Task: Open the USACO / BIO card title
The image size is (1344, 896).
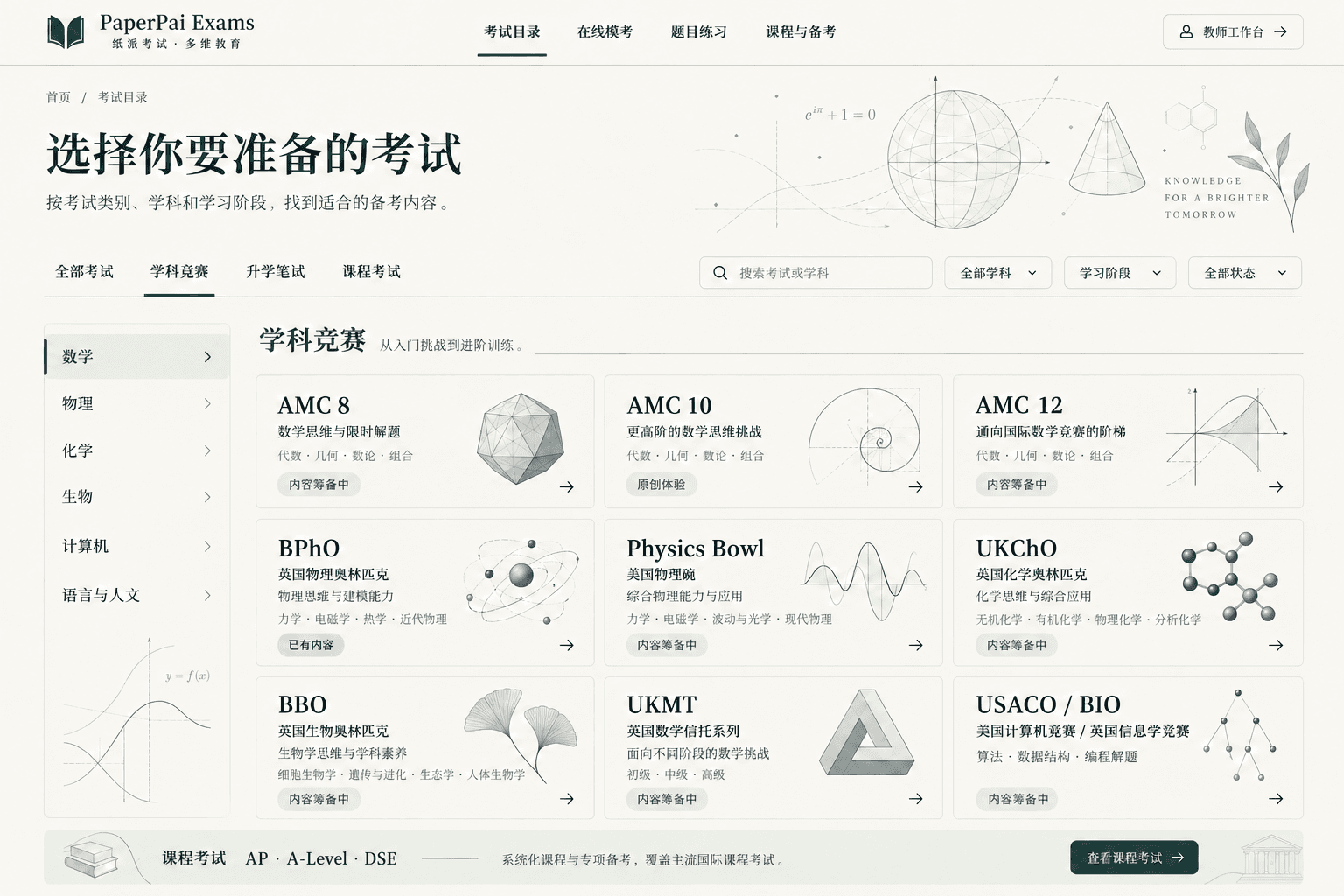Action: [1048, 704]
